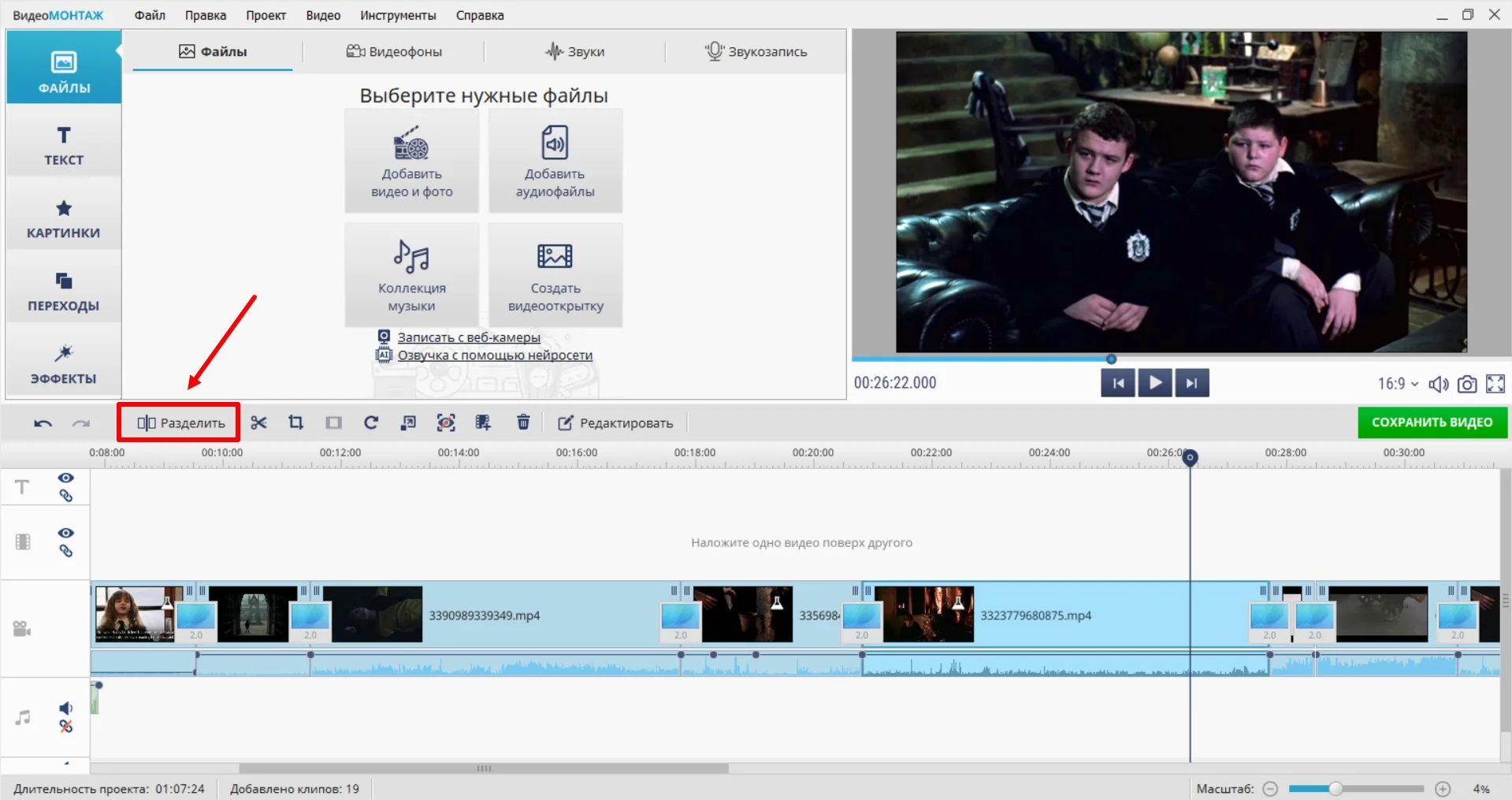This screenshot has height=800, width=1512.
Task: Open the 16:9 aspect ratio dropdown
Action: (1398, 384)
